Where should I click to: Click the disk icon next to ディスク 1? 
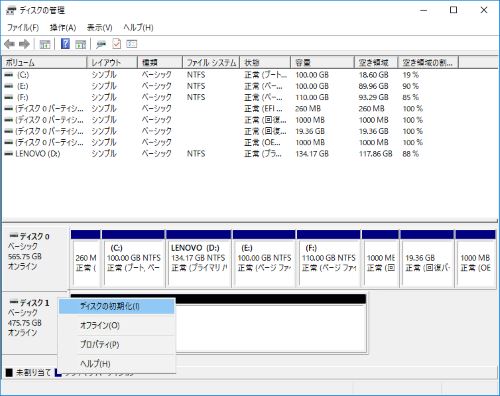[14, 302]
